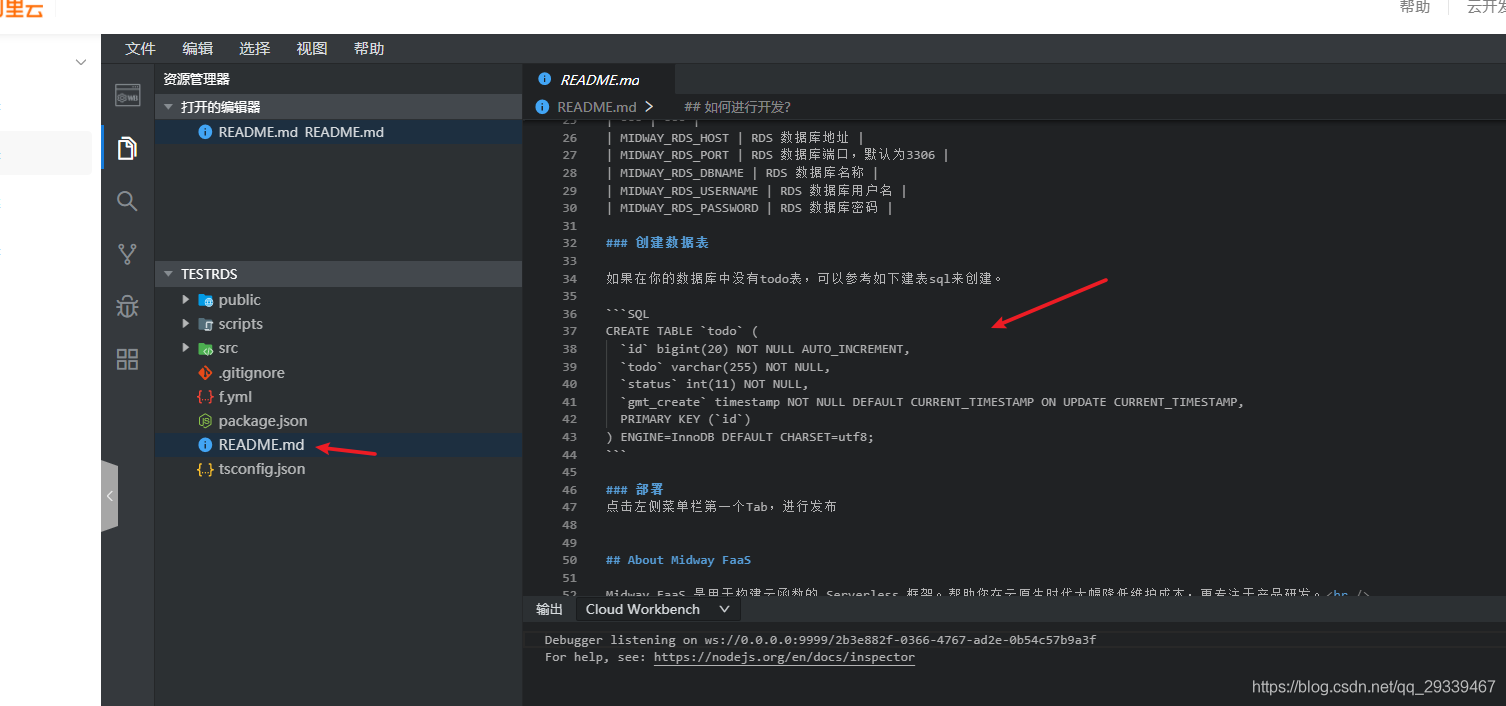This screenshot has width=1506, height=706.
Task: Click line containing MIDWAY_RDS_HOST
Action: click(735, 137)
